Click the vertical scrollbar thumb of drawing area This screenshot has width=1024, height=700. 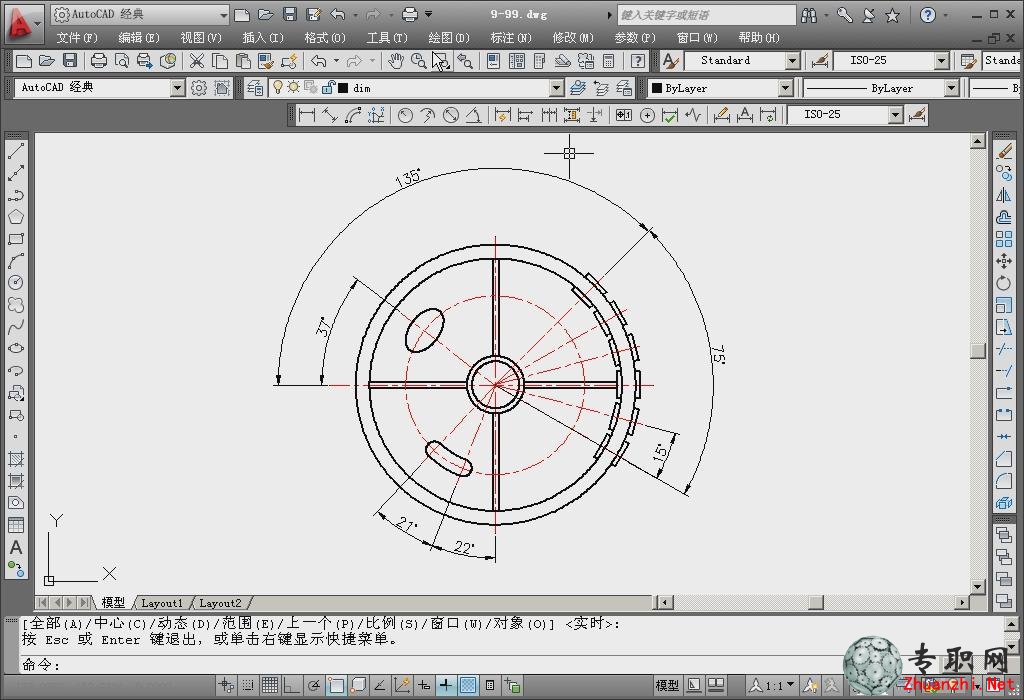[978, 351]
